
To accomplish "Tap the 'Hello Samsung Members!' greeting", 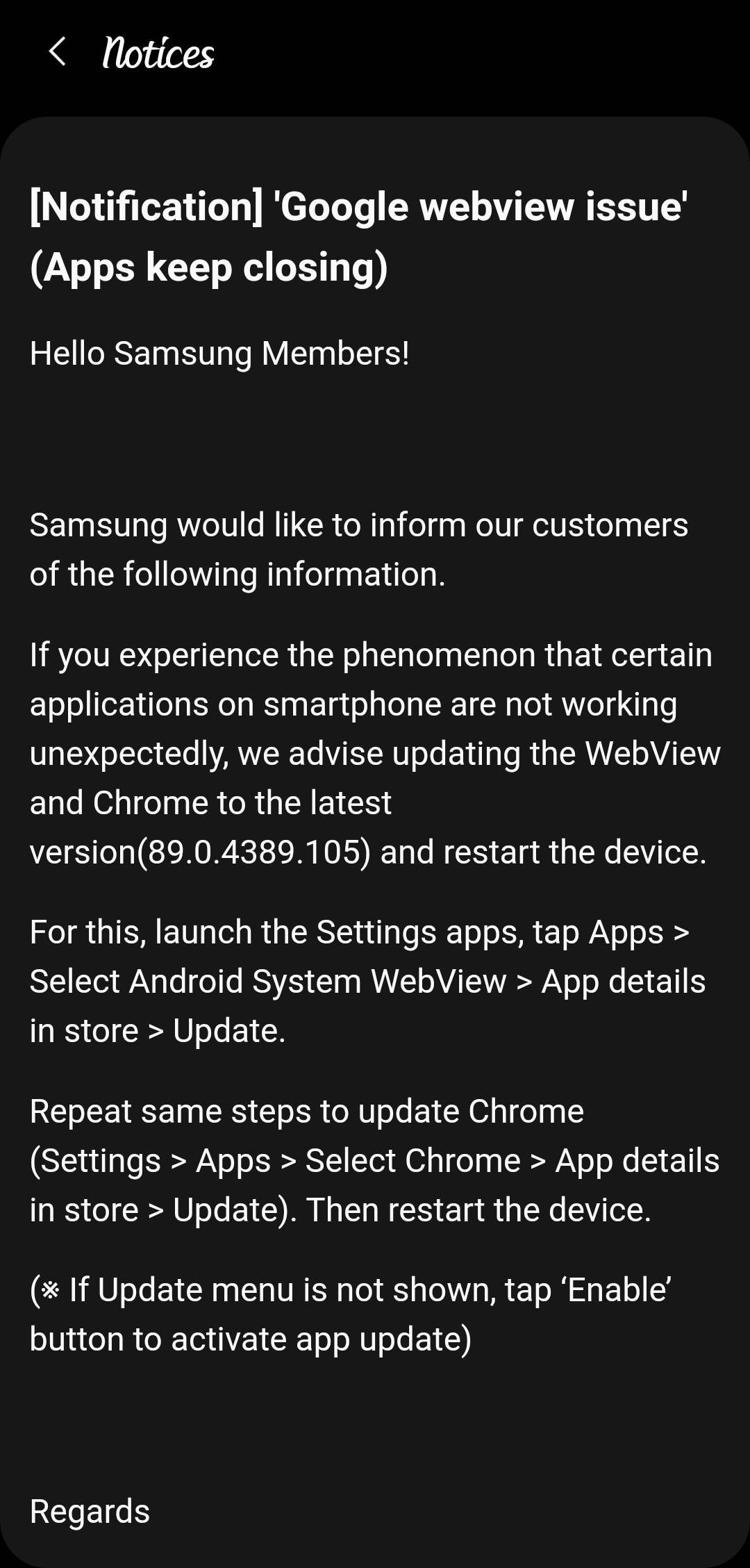I will pyautogui.click(x=219, y=353).
